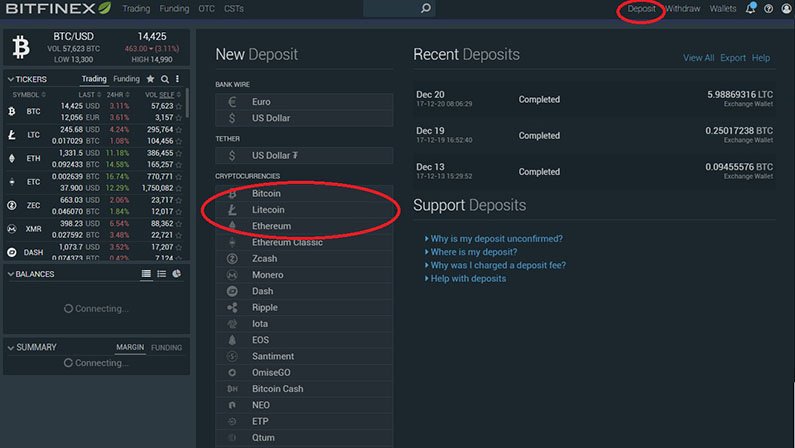Select US Dollar Tether deposit option
This screenshot has height=448, width=795.
(304, 156)
